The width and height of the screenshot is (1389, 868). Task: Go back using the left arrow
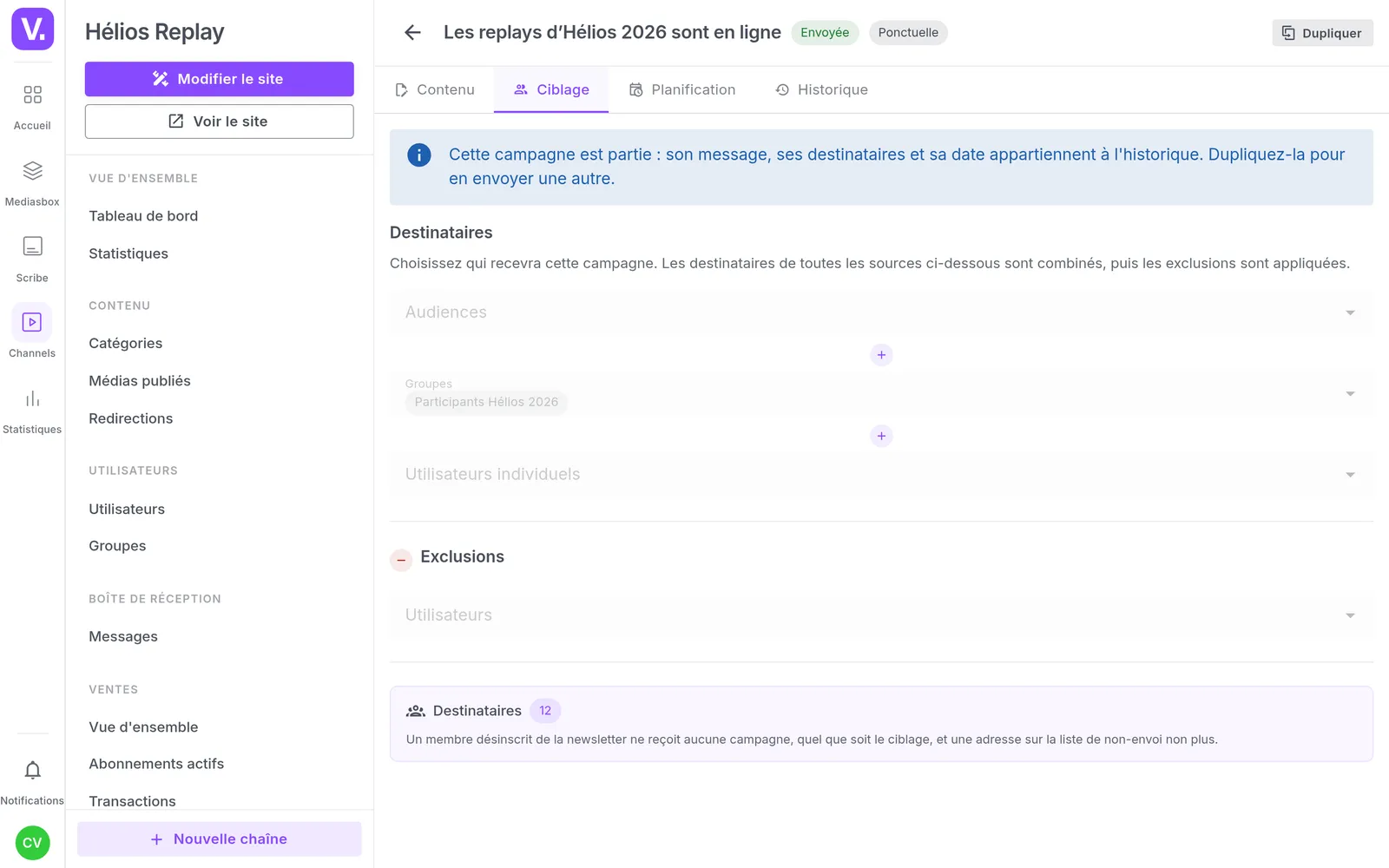412,33
